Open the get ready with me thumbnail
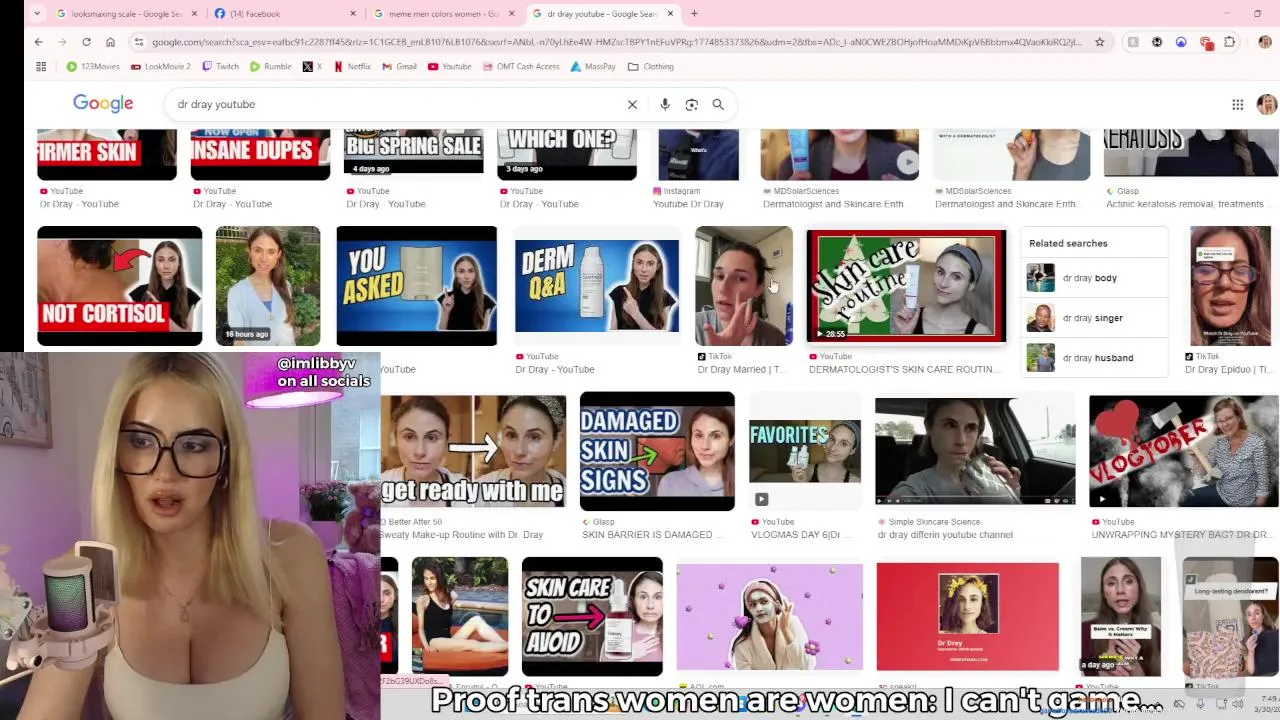The height and width of the screenshot is (720, 1280). (473, 451)
